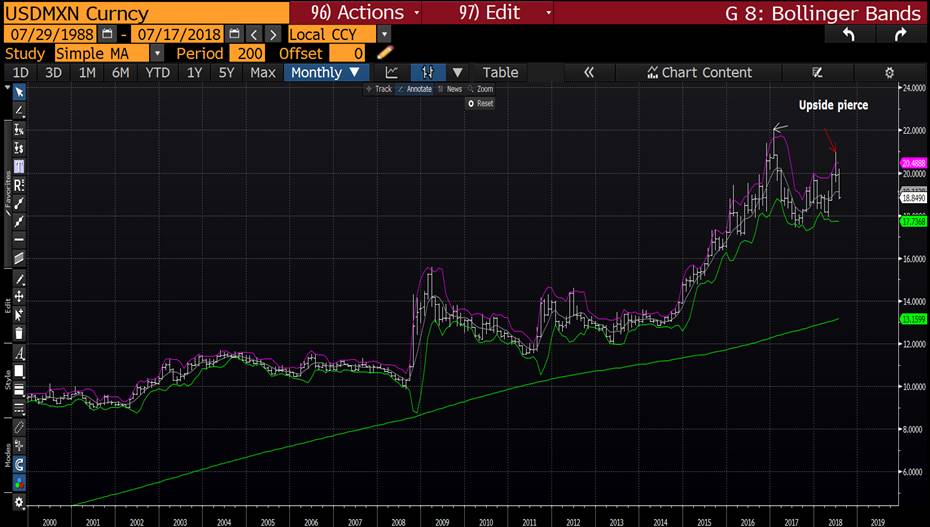The height and width of the screenshot is (527, 930).
Task: Select the R regression tool
Action: click(x=19, y=184)
